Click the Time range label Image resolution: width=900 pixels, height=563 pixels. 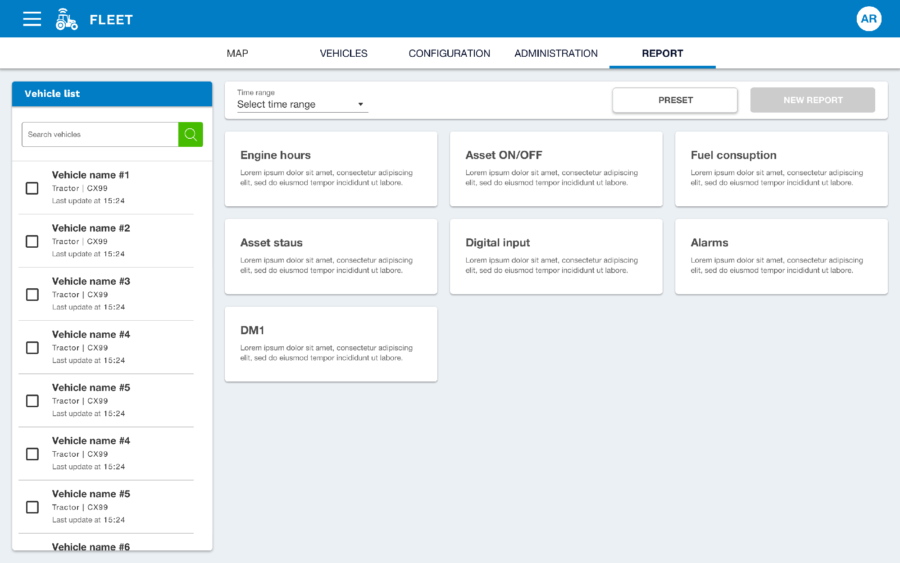(255, 92)
